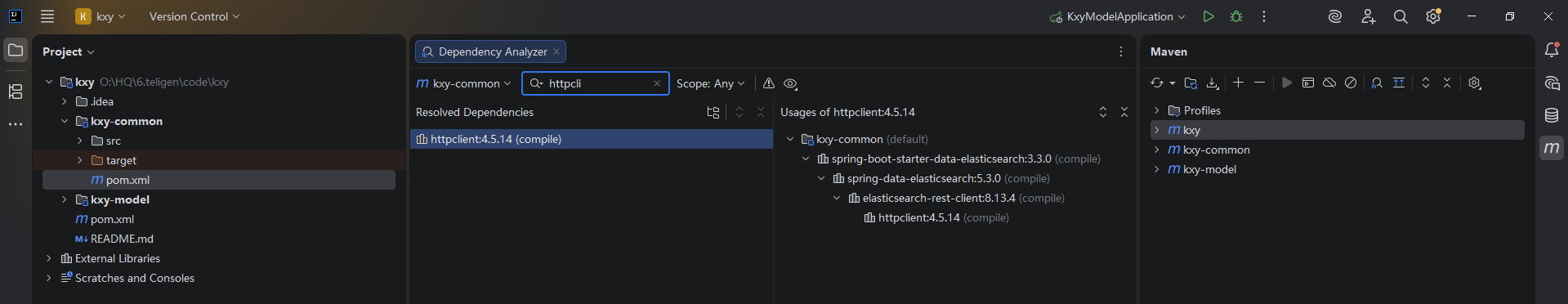The image size is (1568, 304).
Task: Expand the target folder
Action: (80, 160)
